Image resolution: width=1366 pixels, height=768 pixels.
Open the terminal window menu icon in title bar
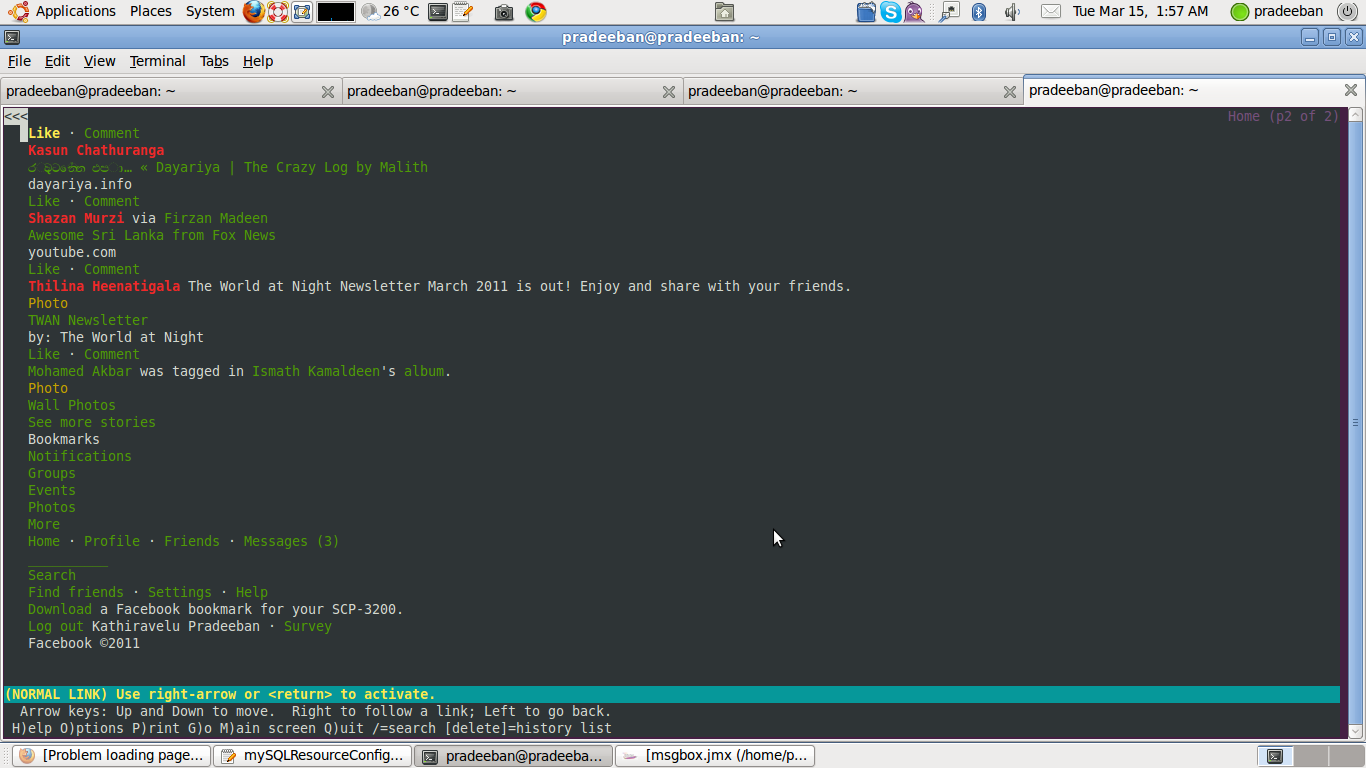11,37
